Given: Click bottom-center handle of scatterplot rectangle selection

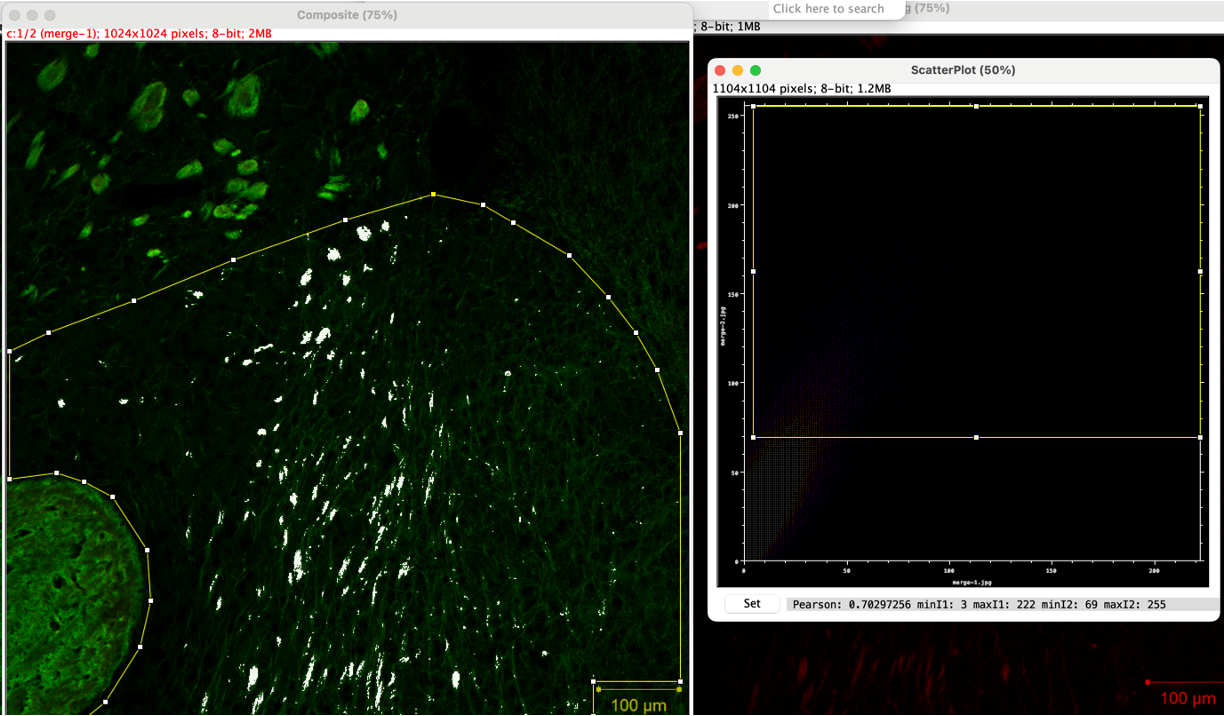Looking at the screenshot, I should [x=976, y=437].
